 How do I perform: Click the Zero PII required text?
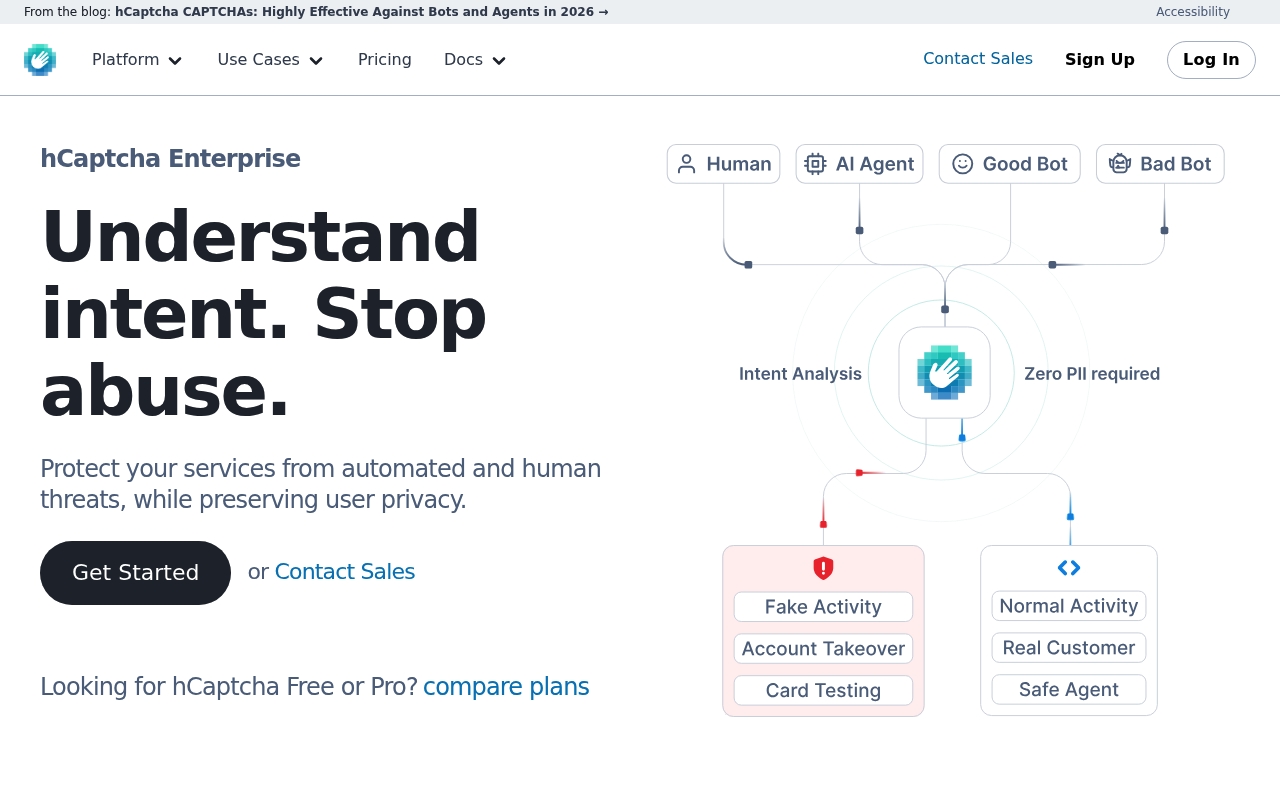1092,374
